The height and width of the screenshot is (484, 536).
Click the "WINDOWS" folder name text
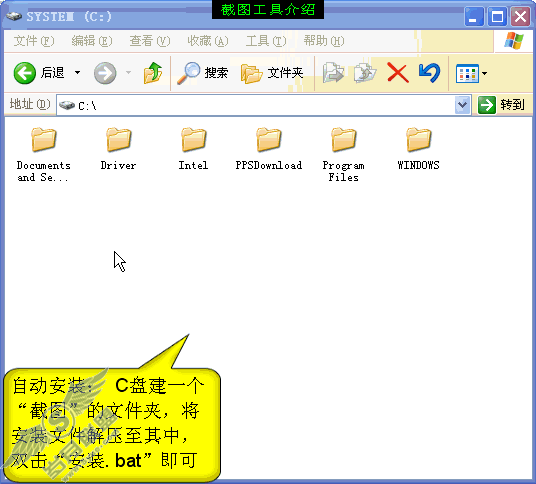(418, 165)
